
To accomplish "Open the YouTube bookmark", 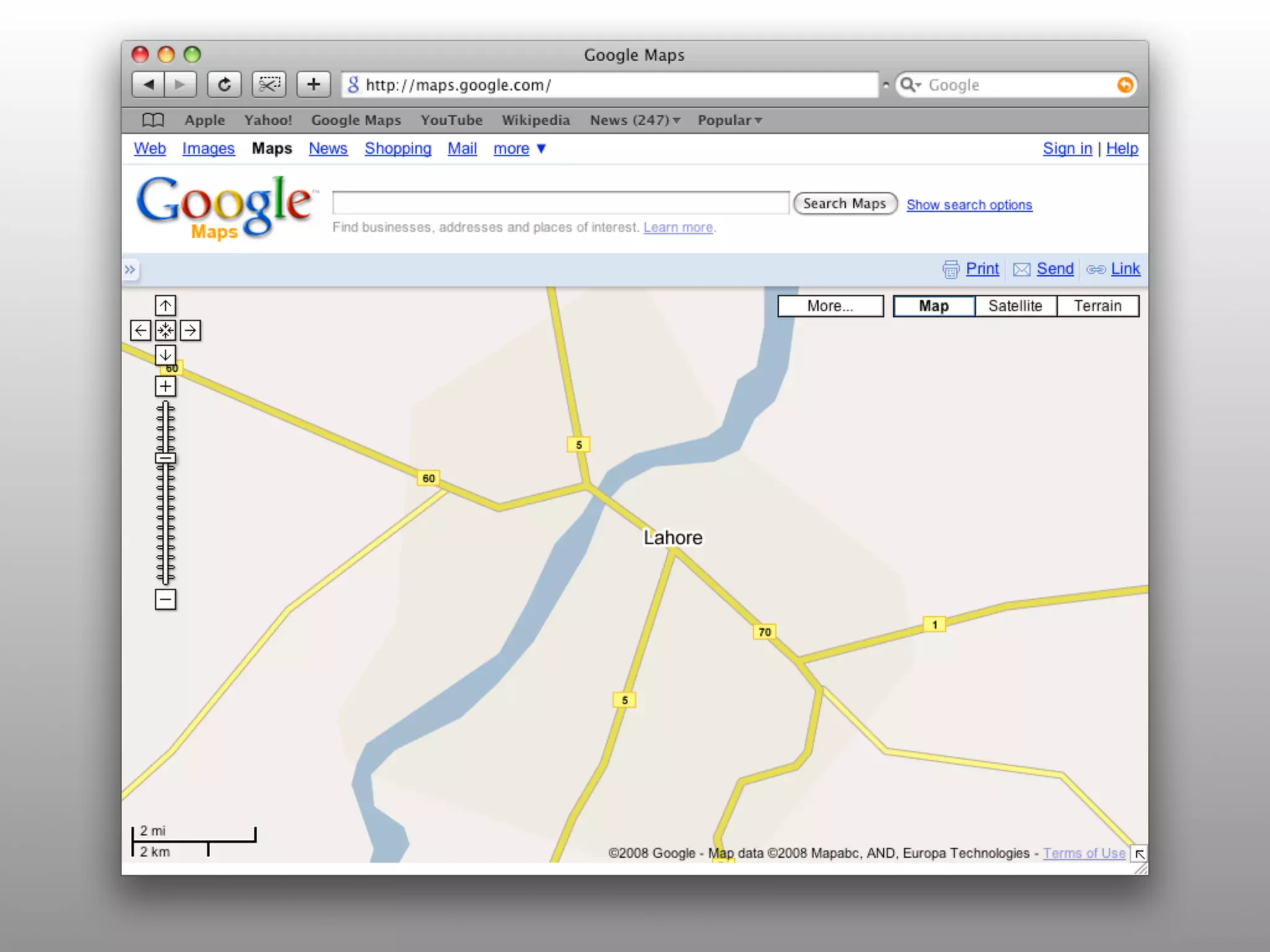I will pos(451,120).
